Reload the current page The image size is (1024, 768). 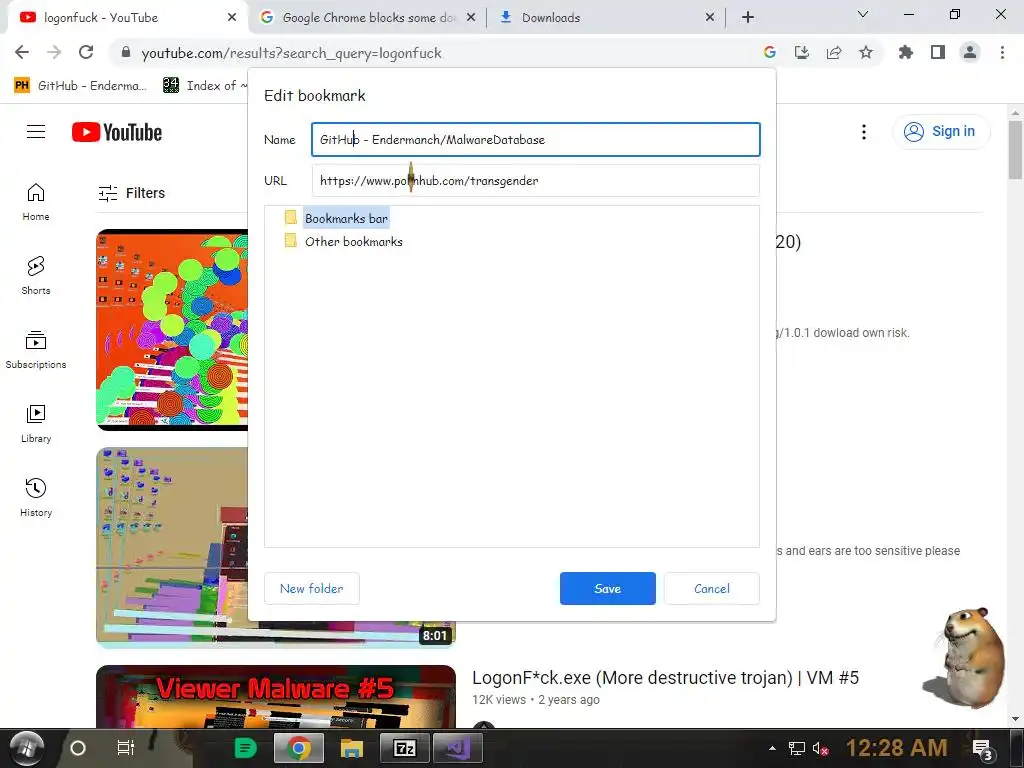click(x=86, y=52)
